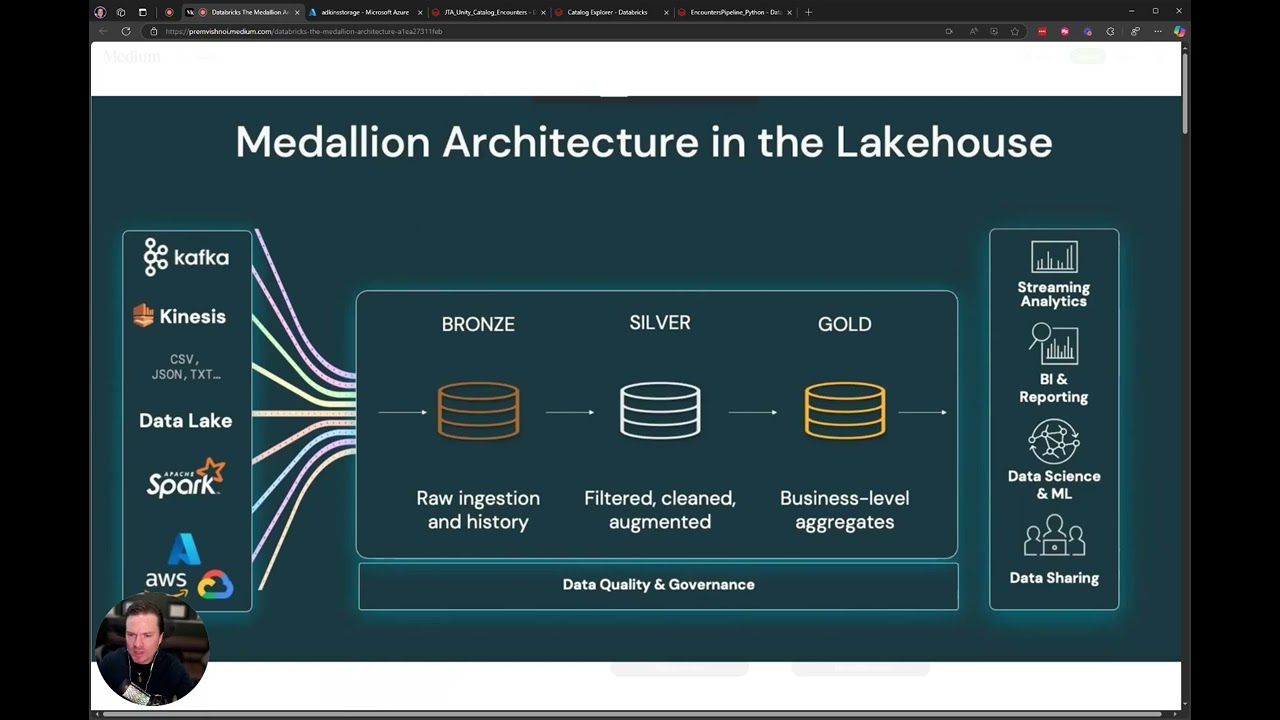Go back with the browser back arrow
This screenshot has height=720, width=1280.
click(x=103, y=31)
